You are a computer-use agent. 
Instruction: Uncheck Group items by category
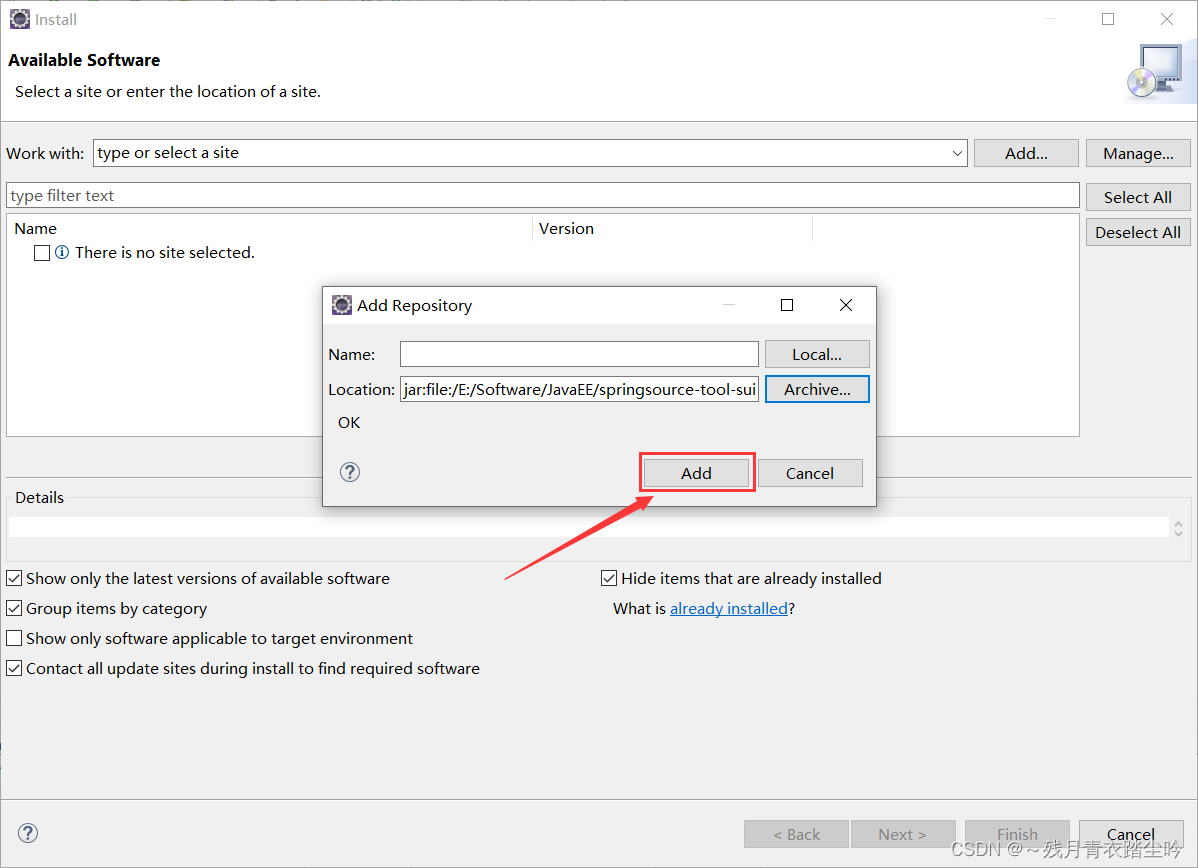14,608
